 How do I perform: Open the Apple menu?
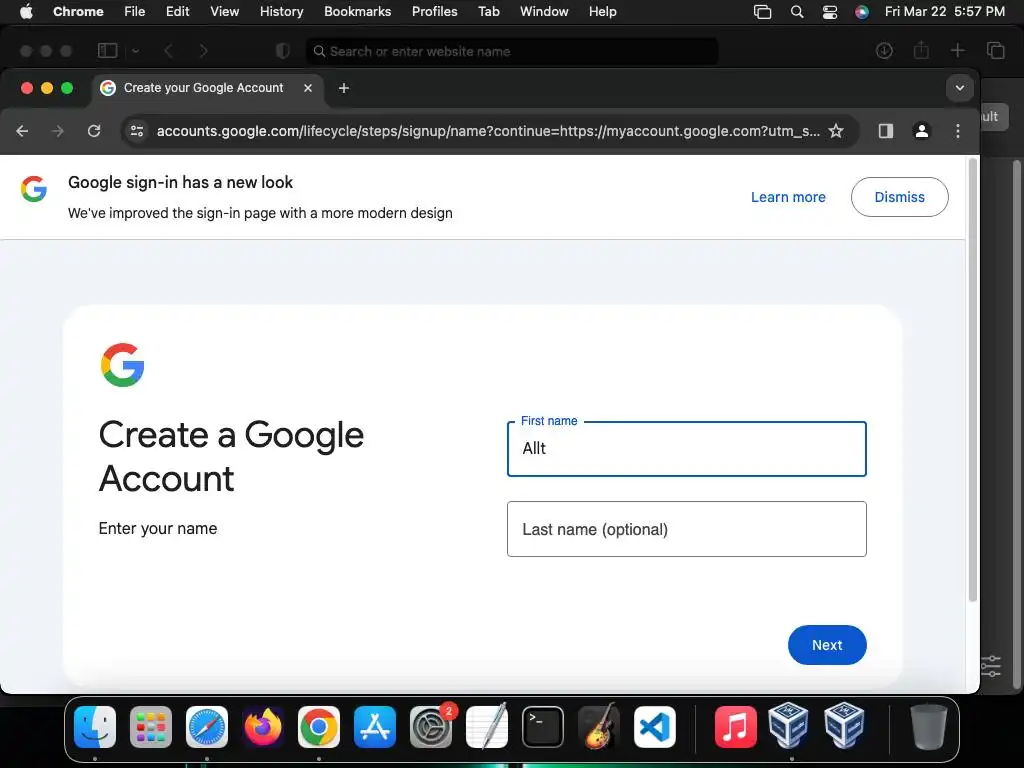point(26,12)
